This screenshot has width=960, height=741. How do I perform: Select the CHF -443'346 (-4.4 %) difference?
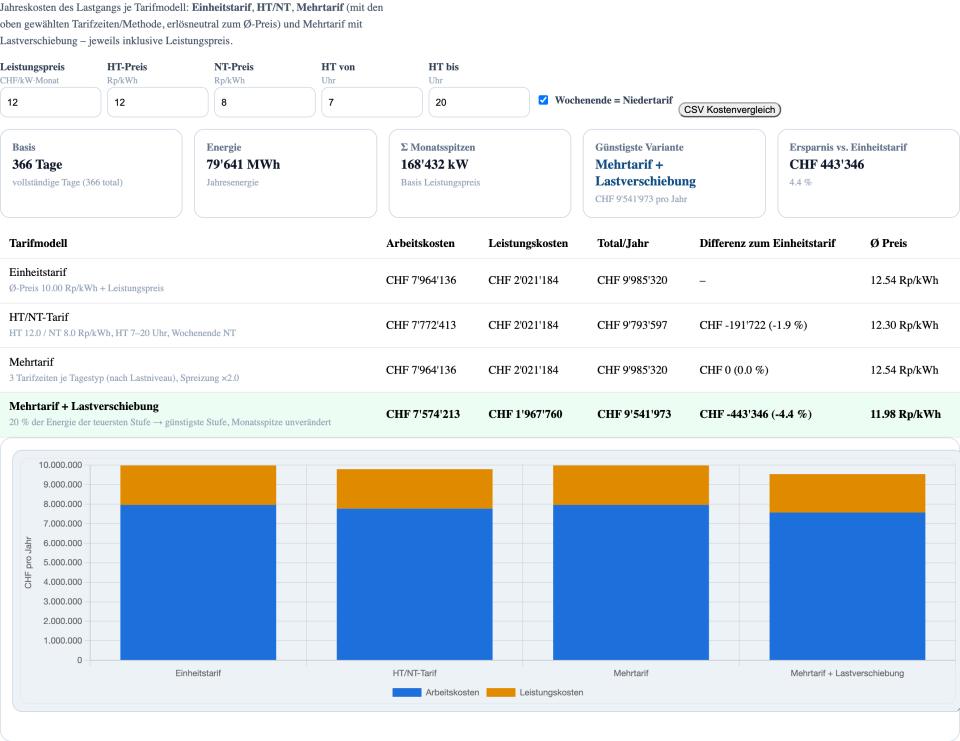[x=756, y=414]
